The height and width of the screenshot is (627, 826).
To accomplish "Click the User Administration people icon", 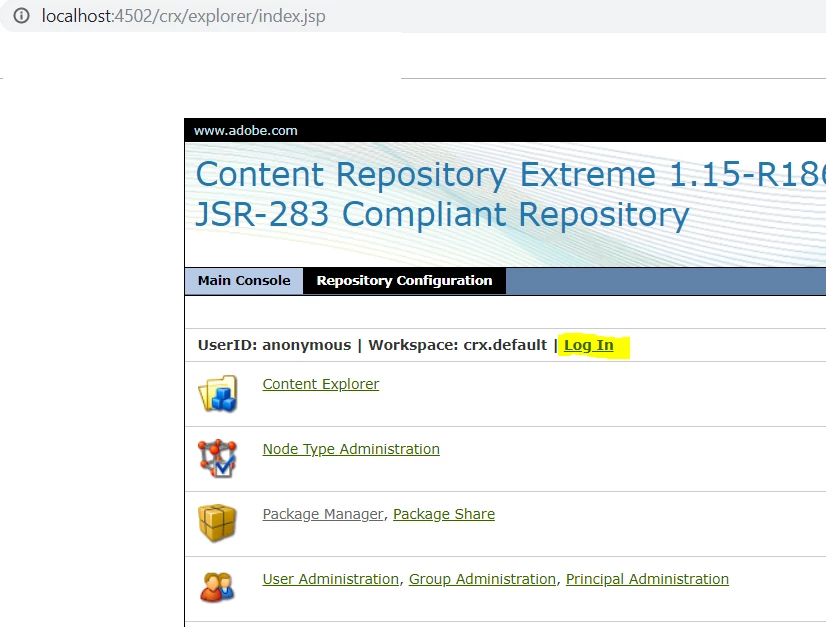I will (217, 587).
